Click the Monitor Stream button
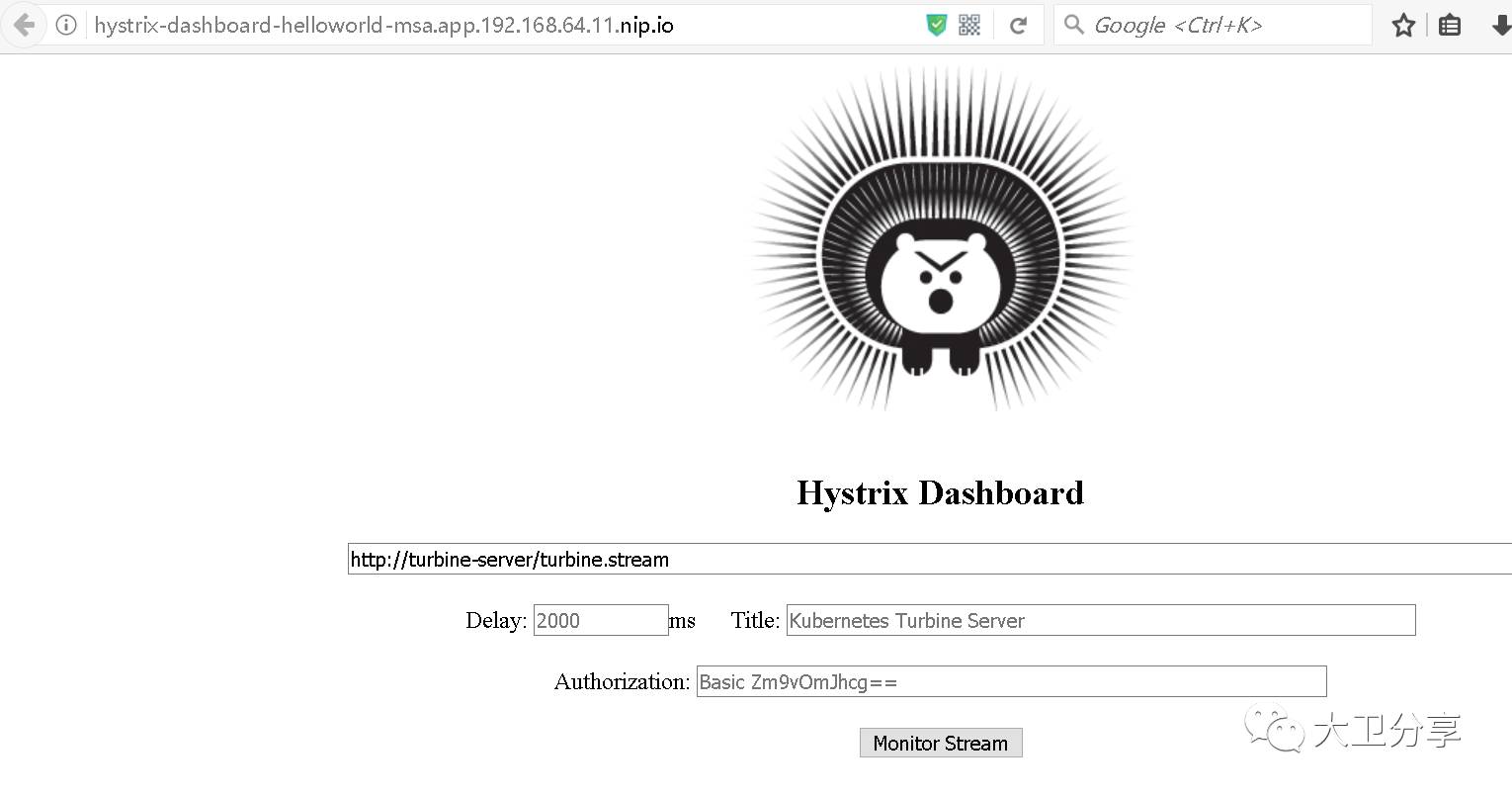 pyautogui.click(x=941, y=743)
